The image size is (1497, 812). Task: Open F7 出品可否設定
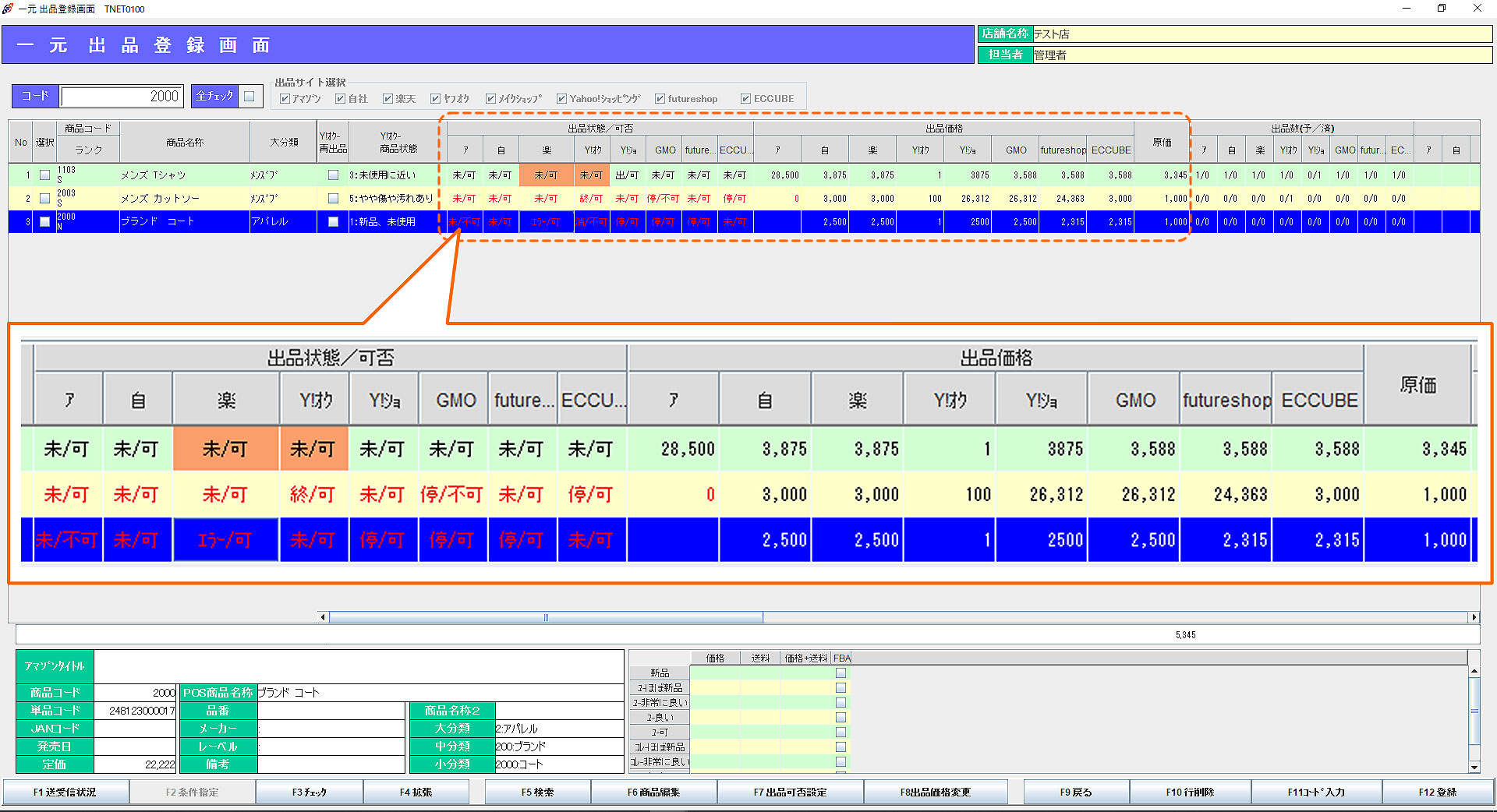790,792
